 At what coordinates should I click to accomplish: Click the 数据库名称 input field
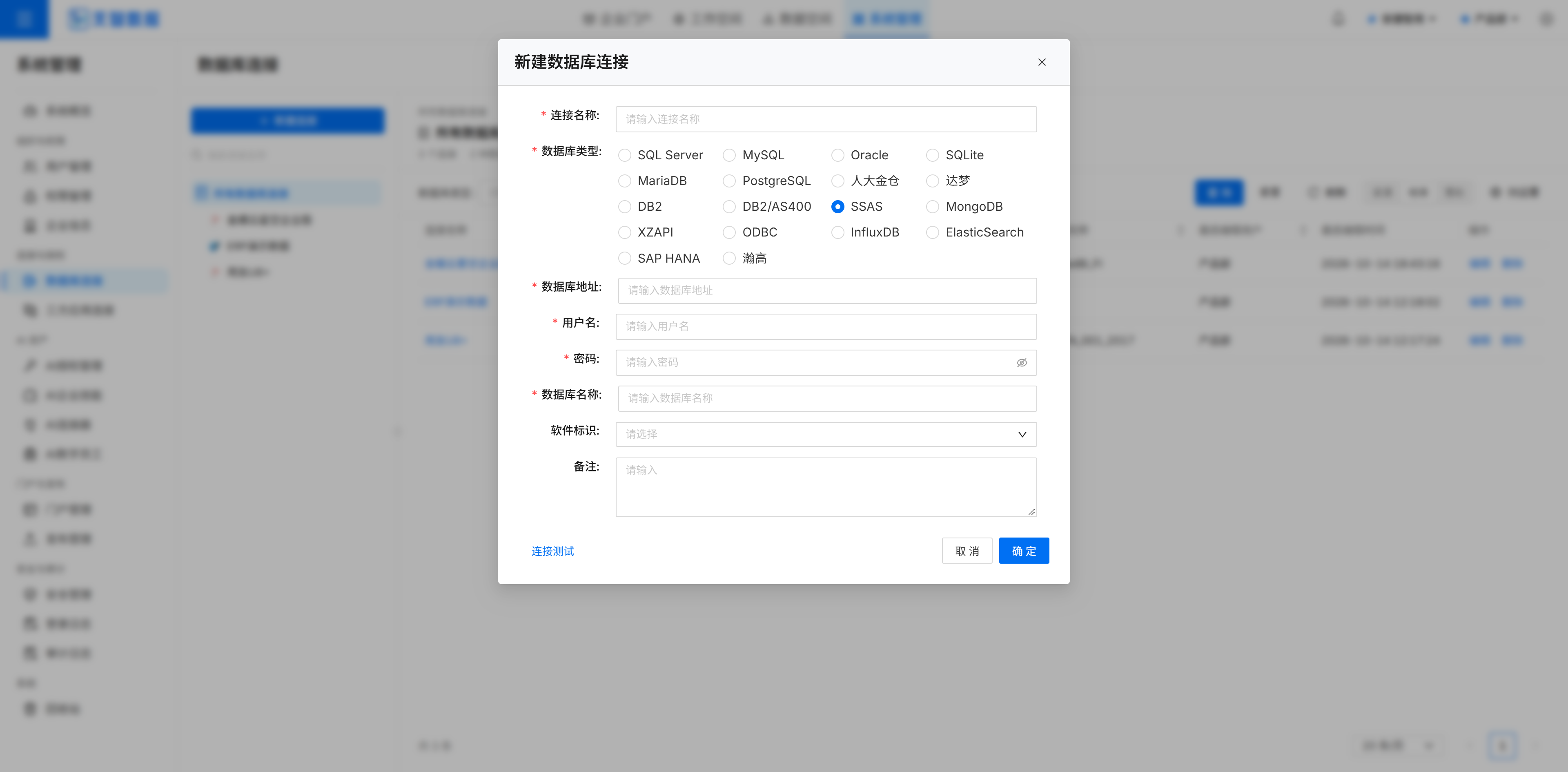[827, 398]
